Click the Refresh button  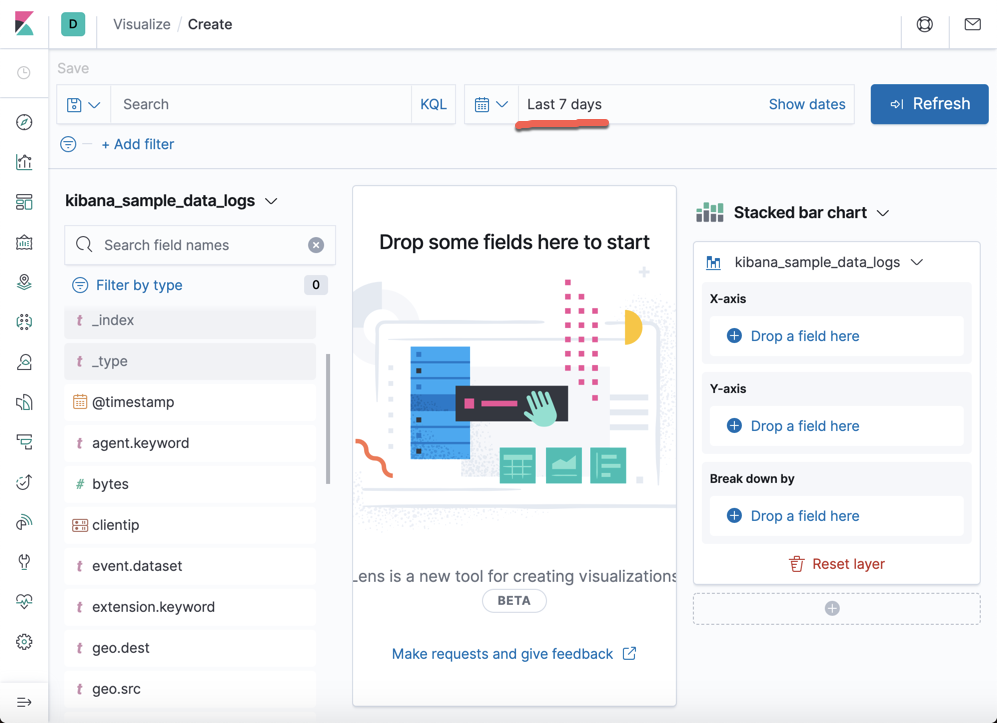(929, 104)
